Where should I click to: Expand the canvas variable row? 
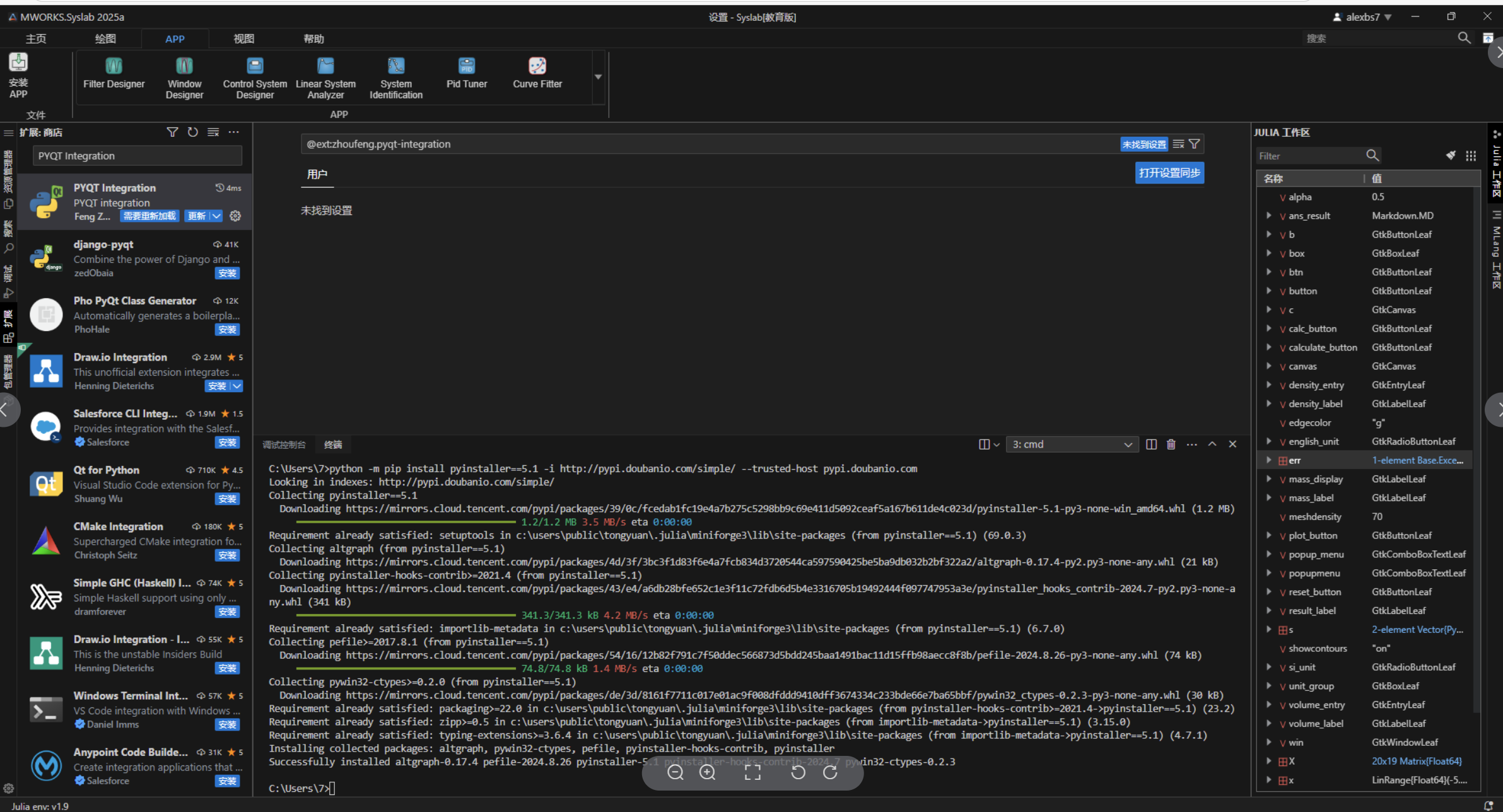pyautogui.click(x=1268, y=366)
